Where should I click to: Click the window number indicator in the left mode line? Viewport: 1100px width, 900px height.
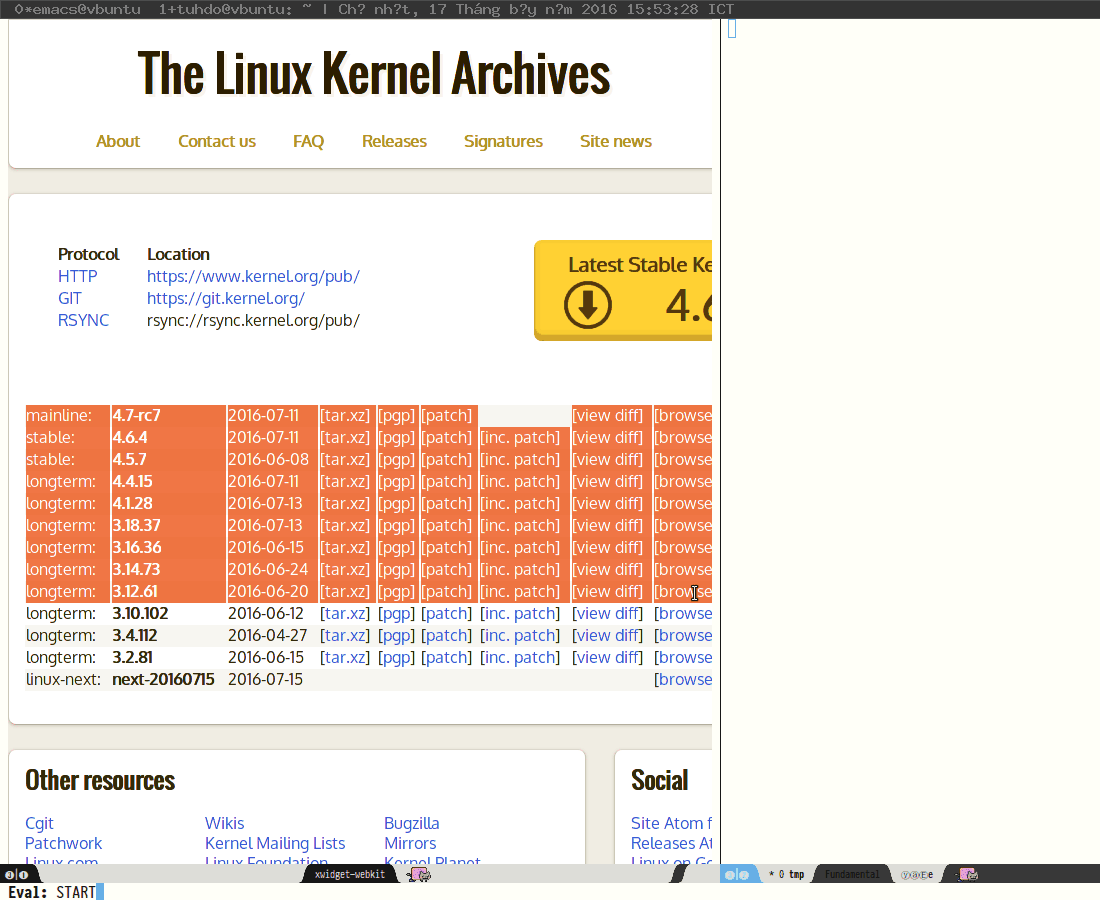coord(17,875)
